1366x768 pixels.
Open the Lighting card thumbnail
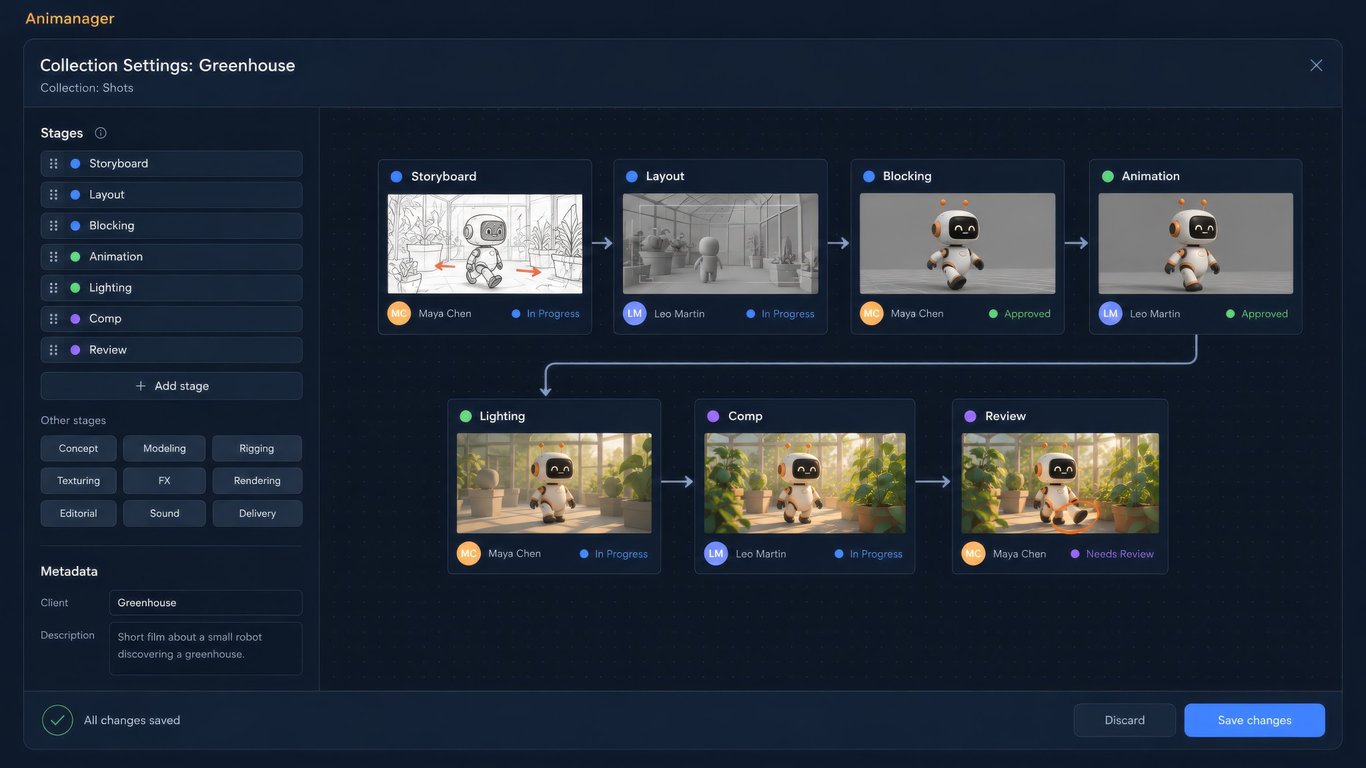(554, 483)
